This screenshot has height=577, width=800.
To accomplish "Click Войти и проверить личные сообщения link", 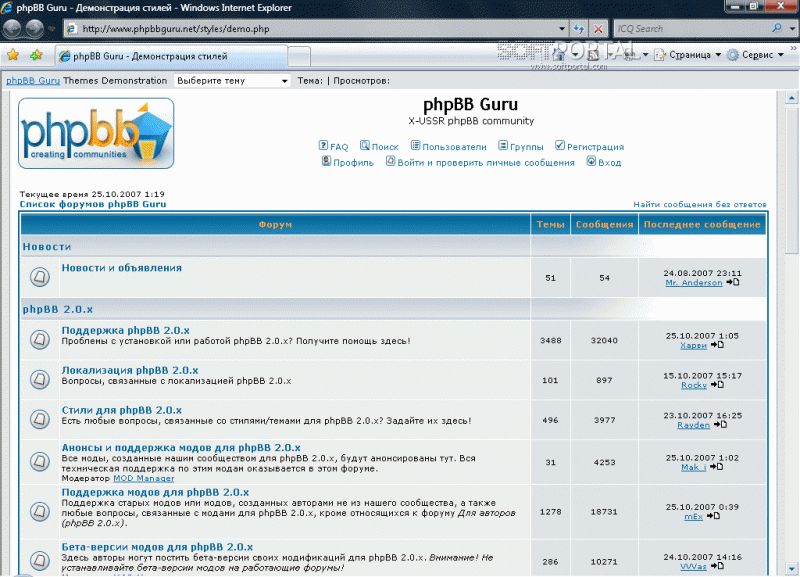I will point(480,162).
